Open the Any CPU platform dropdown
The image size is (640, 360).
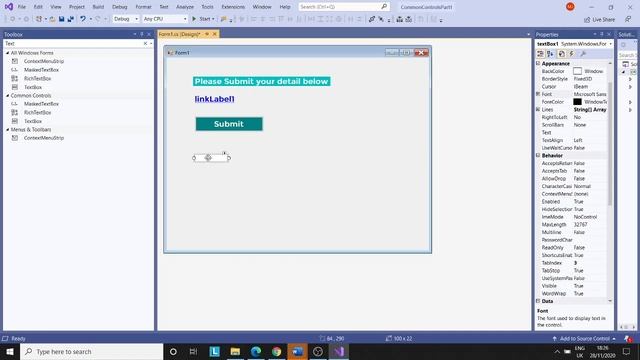pos(185,19)
